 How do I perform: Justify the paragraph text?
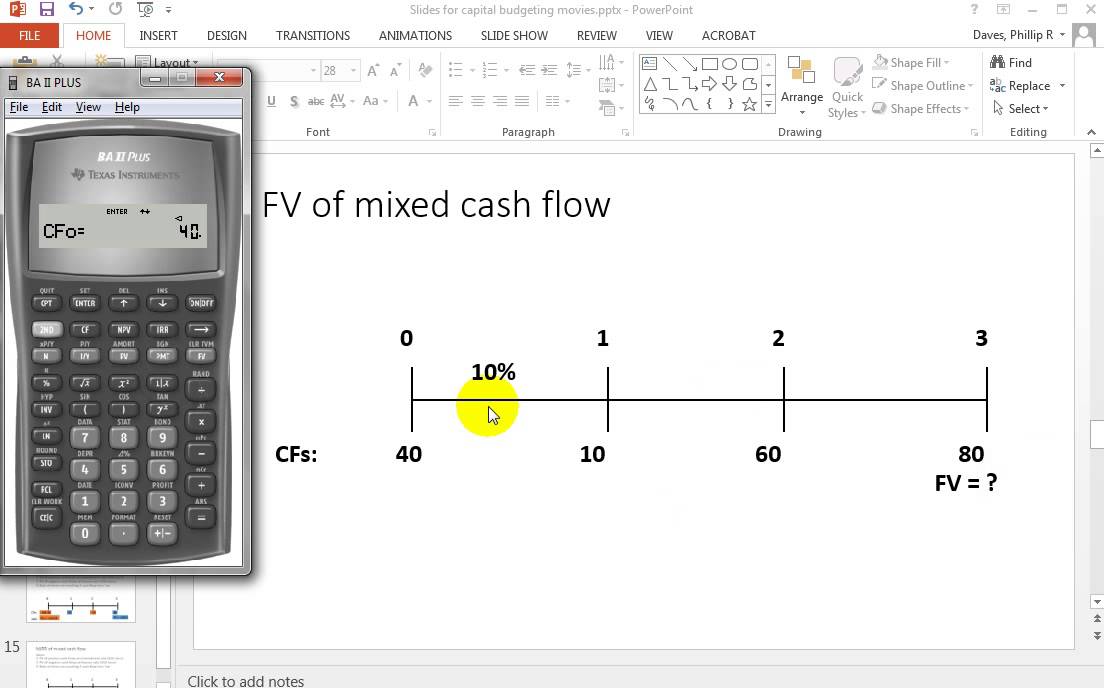(x=522, y=101)
